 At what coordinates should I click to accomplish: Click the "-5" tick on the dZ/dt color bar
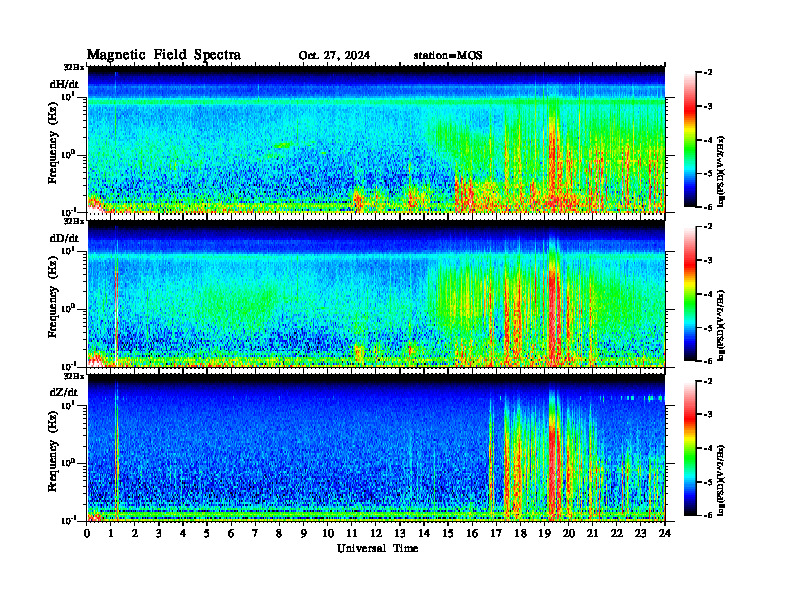pos(707,482)
